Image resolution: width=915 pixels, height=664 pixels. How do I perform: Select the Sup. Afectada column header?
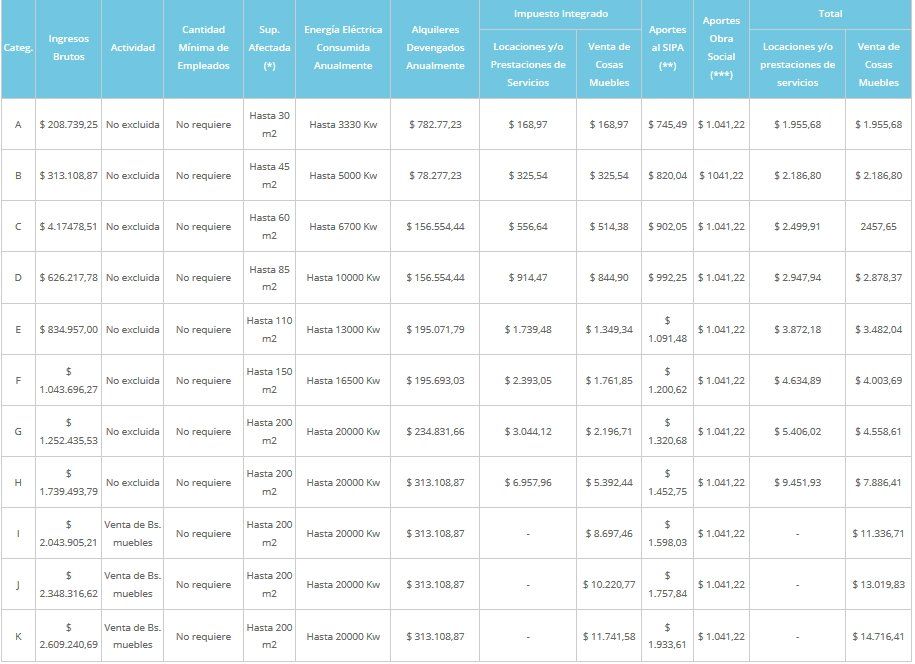(269, 48)
